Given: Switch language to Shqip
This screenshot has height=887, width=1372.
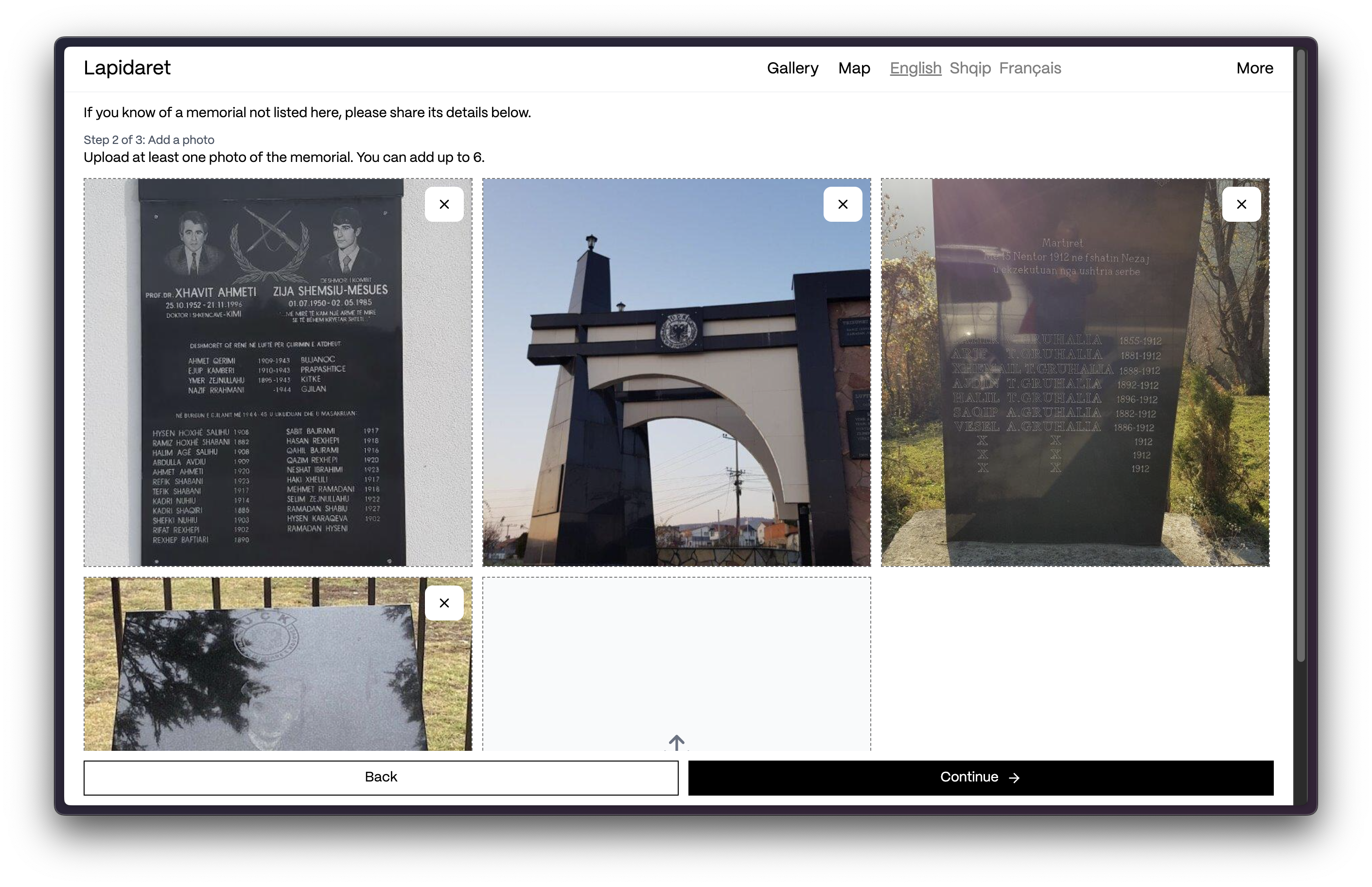Looking at the screenshot, I should [x=969, y=69].
